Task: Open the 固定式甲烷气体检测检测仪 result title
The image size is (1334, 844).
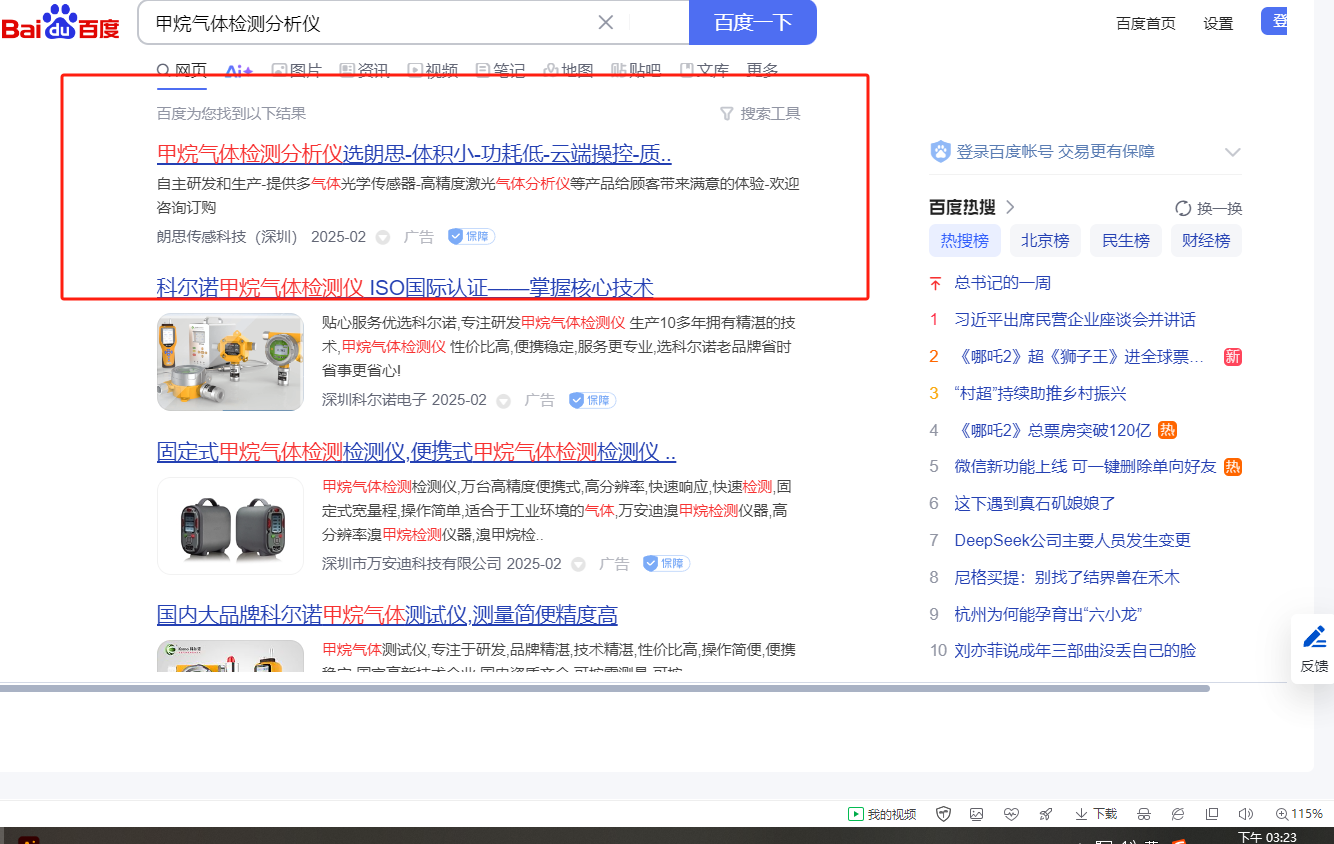Action: pyautogui.click(x=416, y=451)
